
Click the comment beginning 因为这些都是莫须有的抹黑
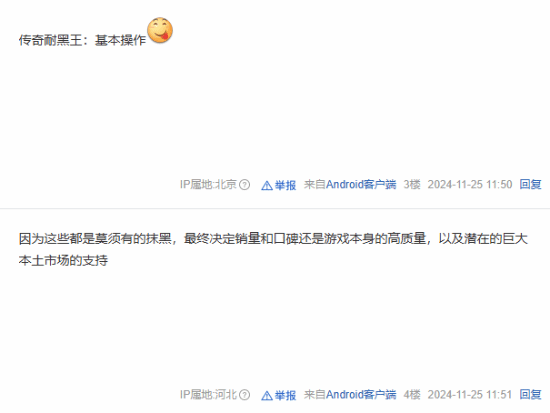[x=273, y=249]
